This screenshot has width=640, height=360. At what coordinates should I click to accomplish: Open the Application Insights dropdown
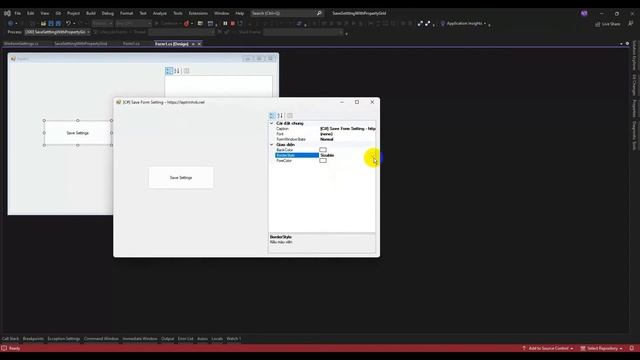point(485,24)
